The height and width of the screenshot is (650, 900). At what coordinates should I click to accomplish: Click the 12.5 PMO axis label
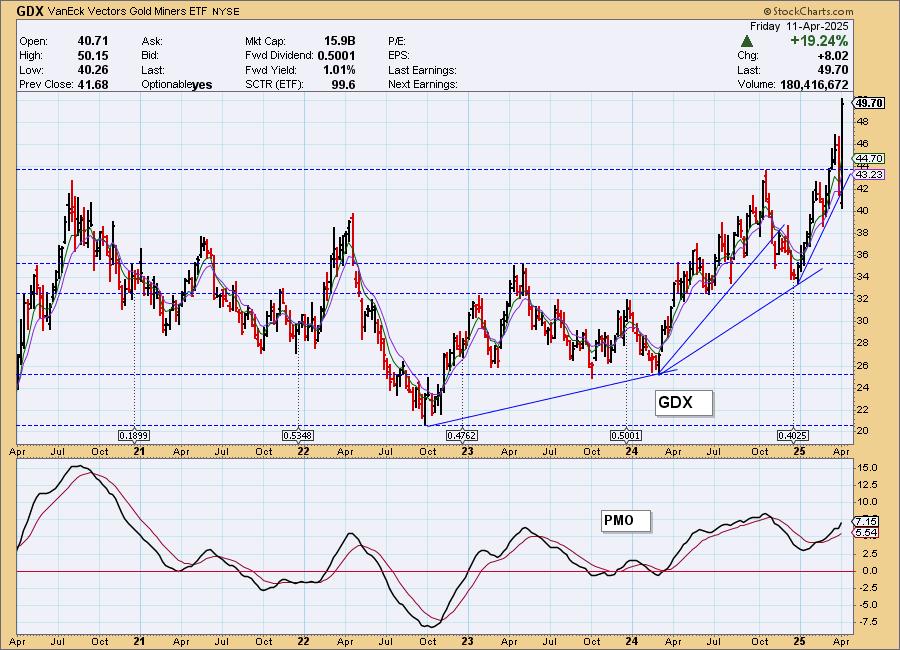[x=867, y=485]
